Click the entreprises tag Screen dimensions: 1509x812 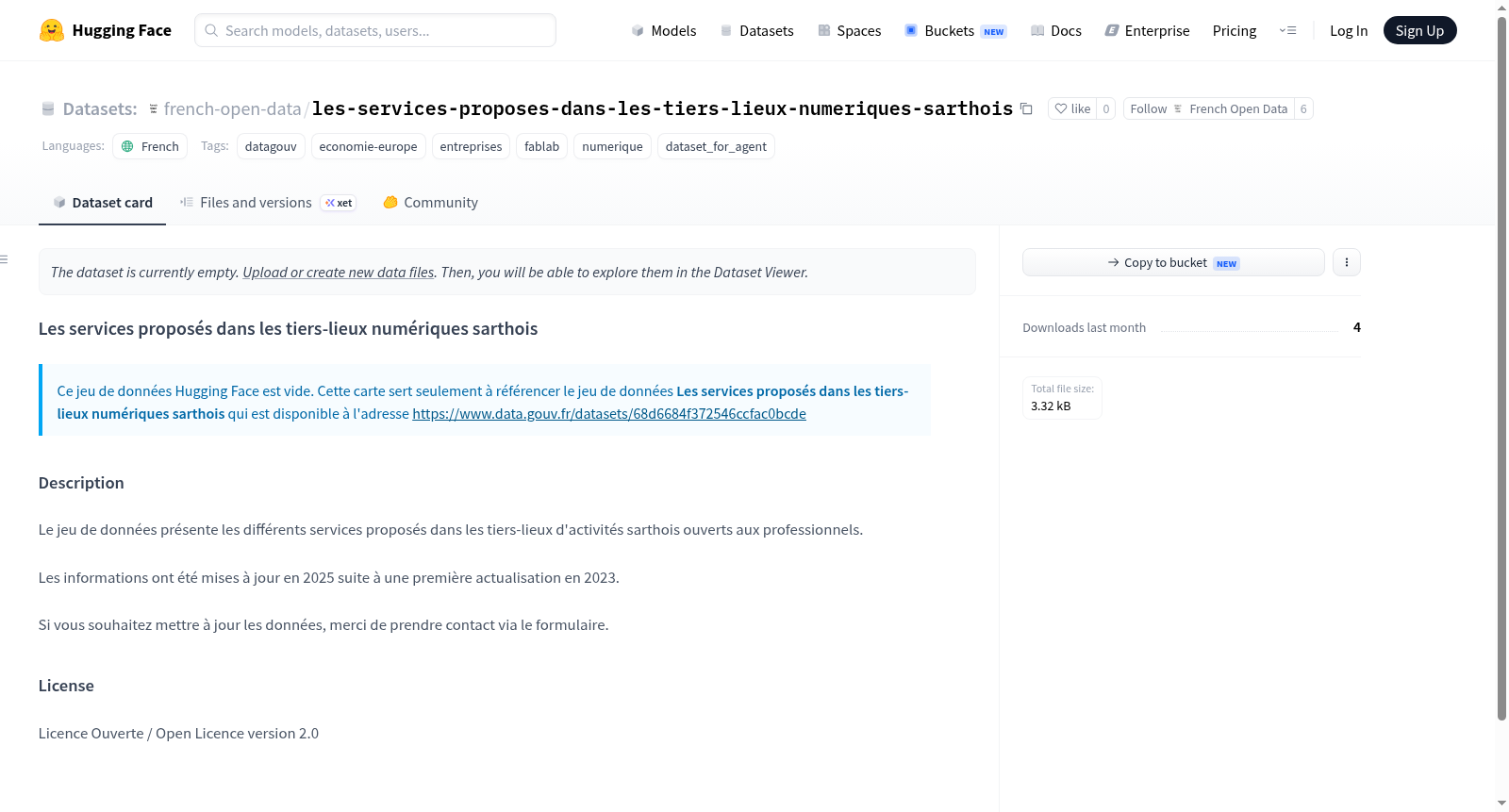471,146
